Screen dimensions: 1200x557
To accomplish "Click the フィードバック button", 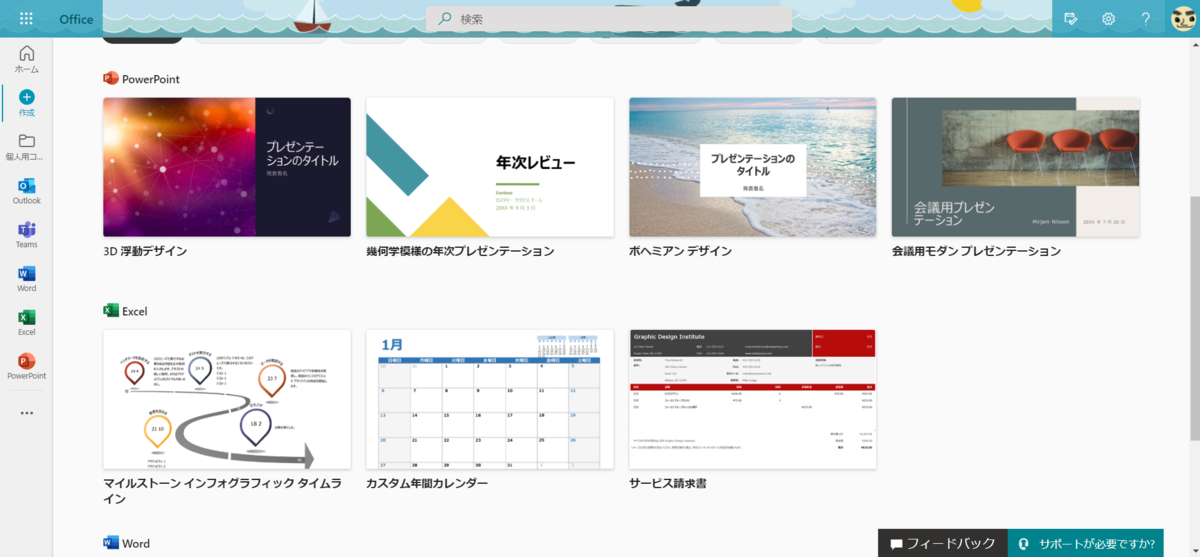I will (x=943, y=543).
